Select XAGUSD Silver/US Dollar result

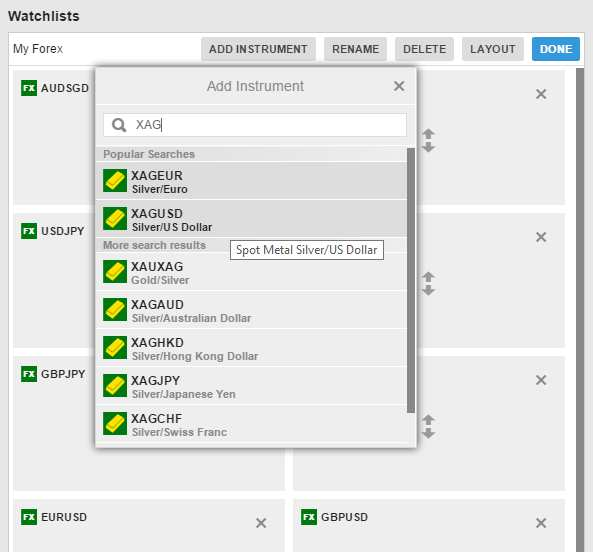pos(251,219)
